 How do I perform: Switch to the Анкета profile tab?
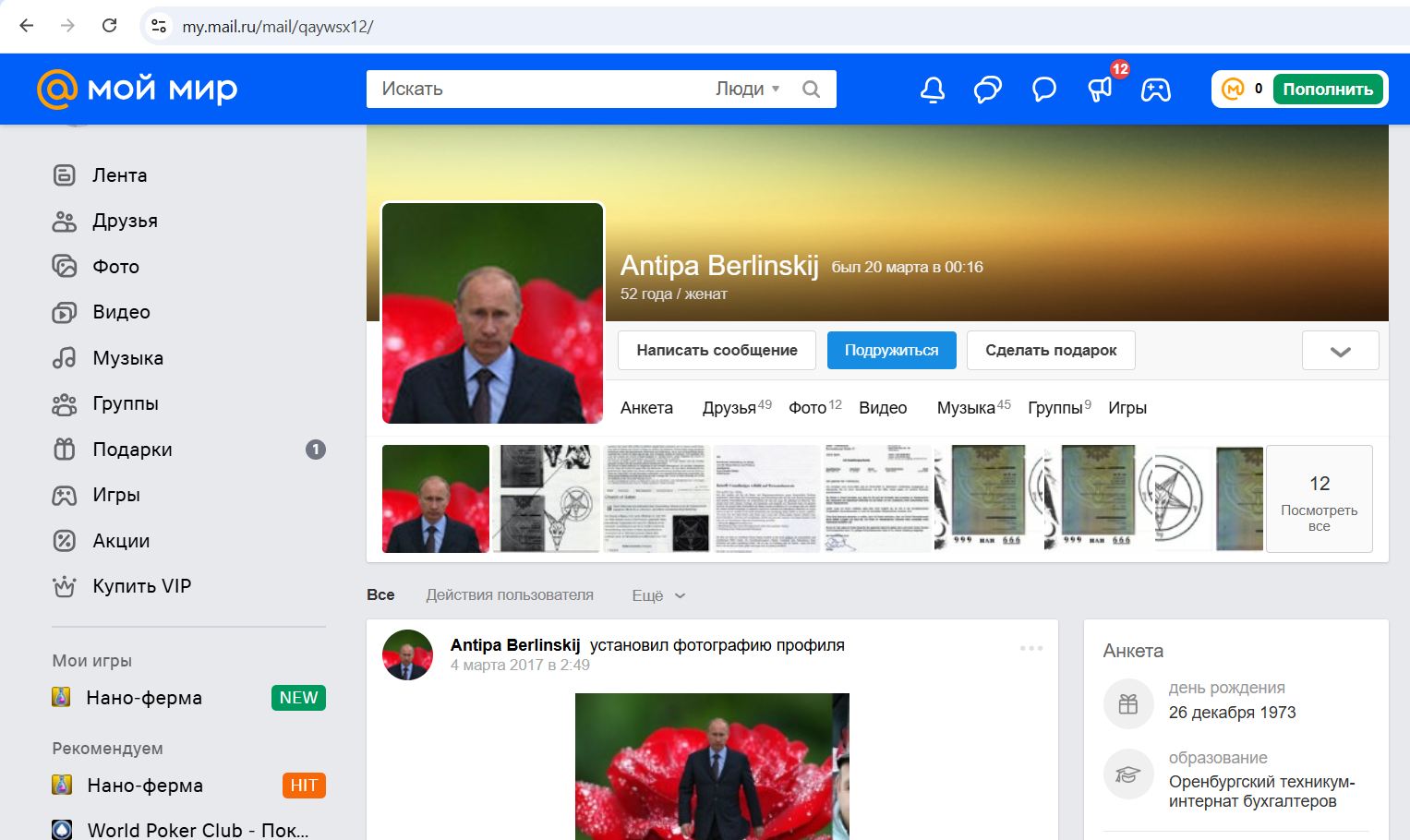tap(646, 408)
